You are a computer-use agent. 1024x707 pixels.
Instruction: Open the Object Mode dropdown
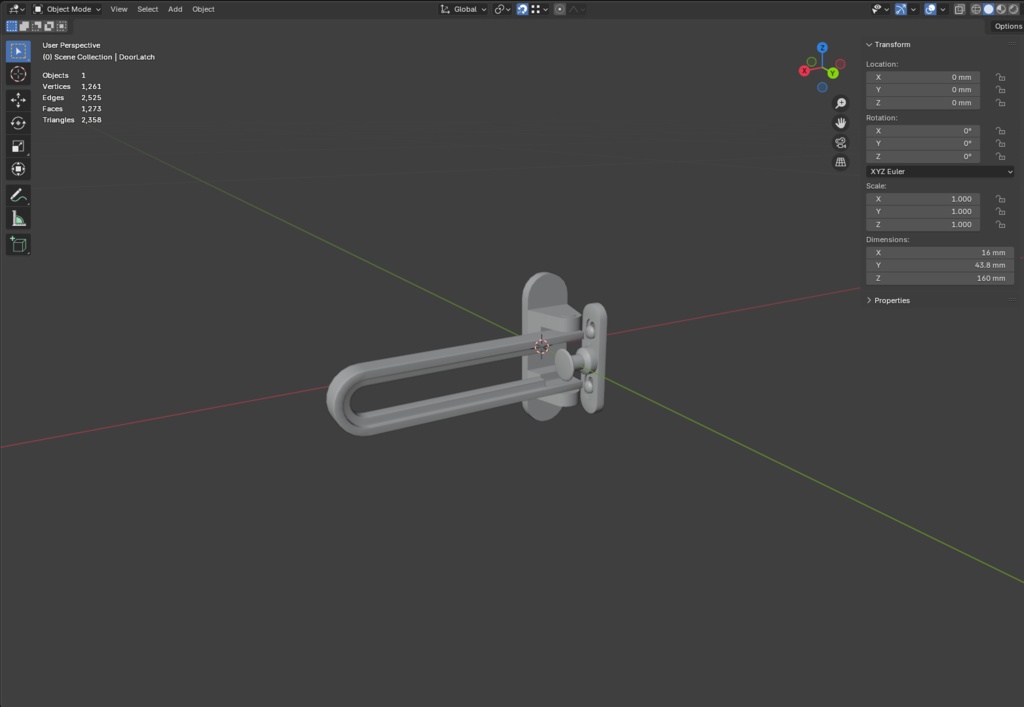(67, 9)
